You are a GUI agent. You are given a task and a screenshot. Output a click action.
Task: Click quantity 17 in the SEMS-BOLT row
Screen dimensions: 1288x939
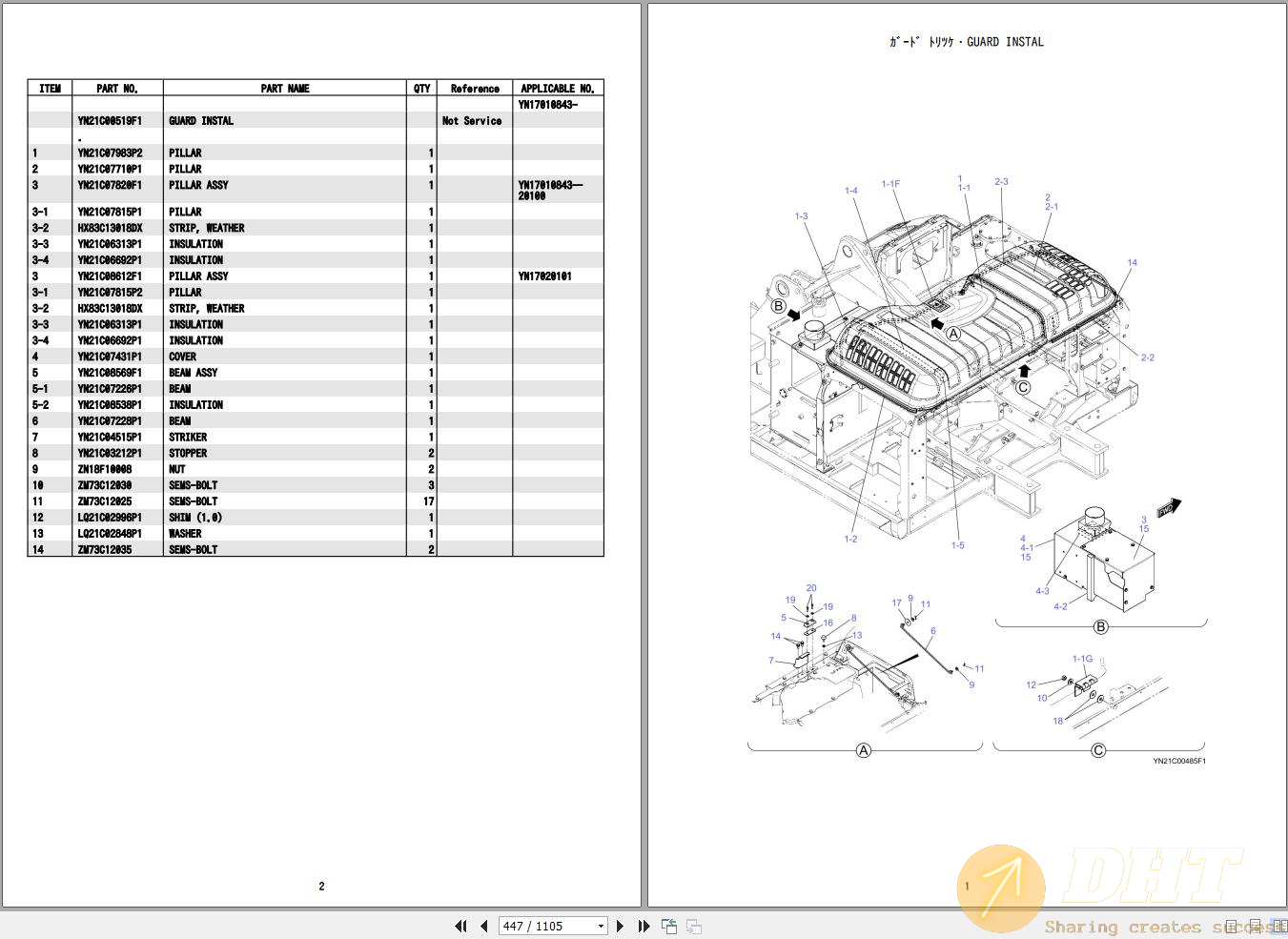[x=428, y=501]
